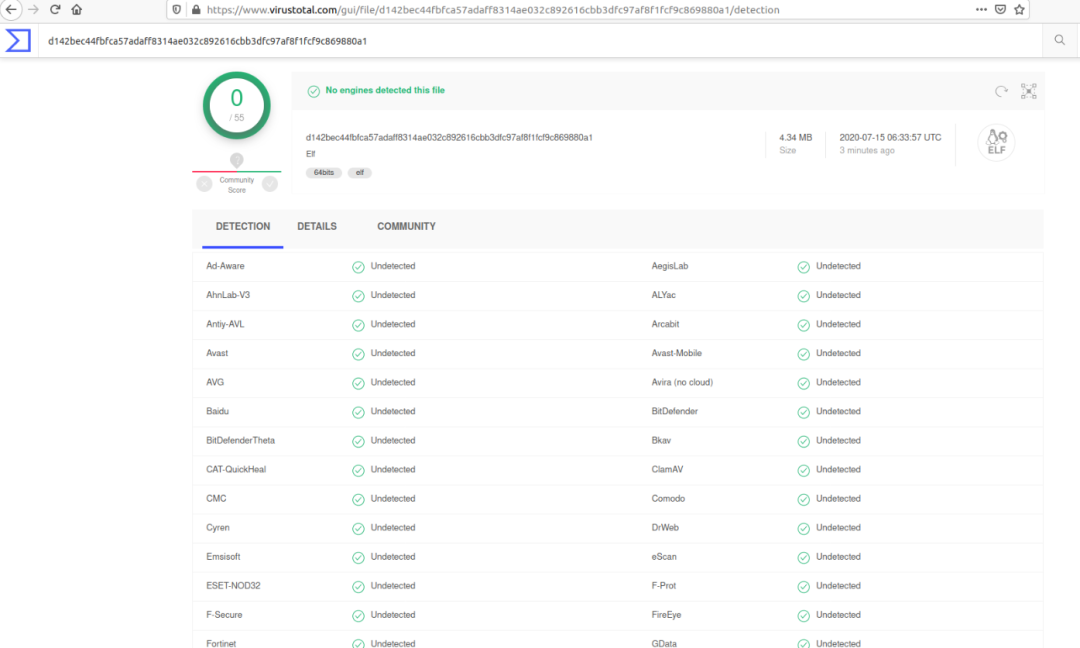Viewport: 1080px width, 648px height.
Task: Click the 2020-07-15 06:33:57 UTC timestamp
Action: pos(890,137)
